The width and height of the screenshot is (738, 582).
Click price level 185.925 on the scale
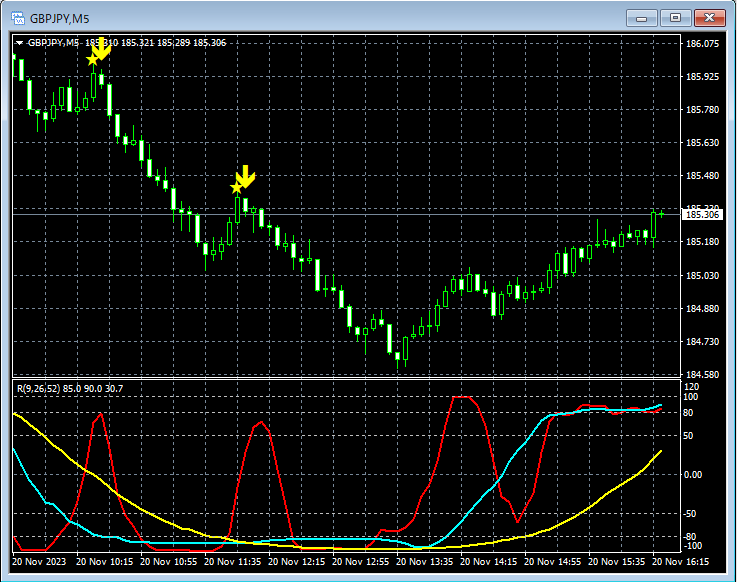[x=702, y=77]
